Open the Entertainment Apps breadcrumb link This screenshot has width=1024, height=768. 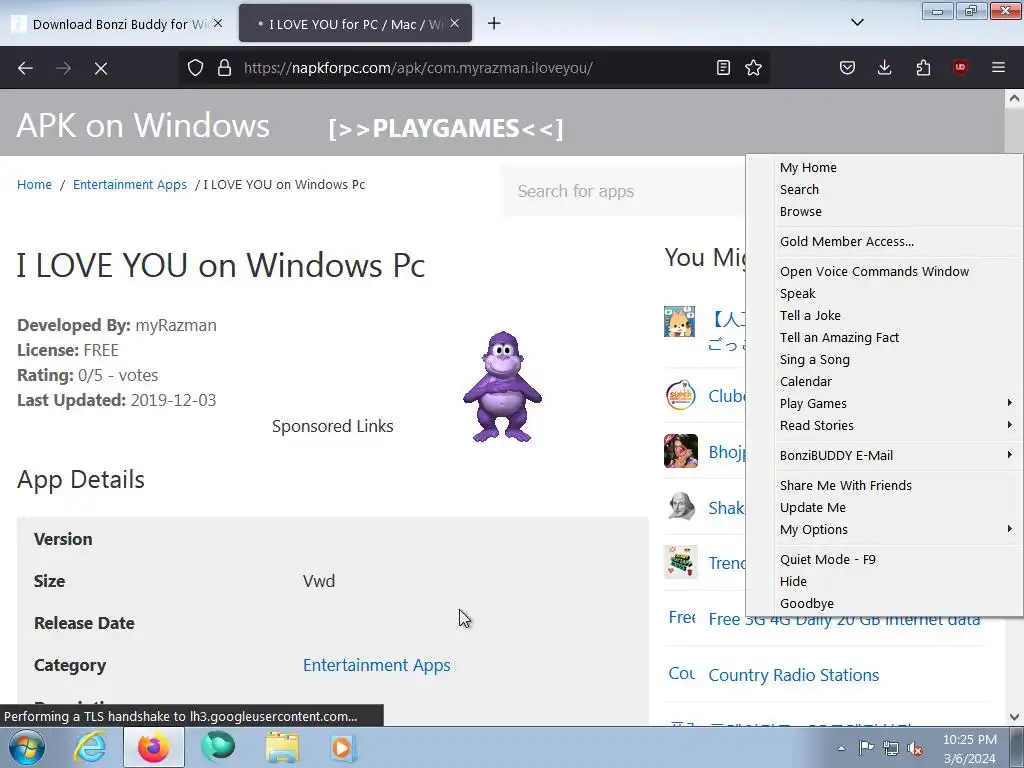pos(130,185)
